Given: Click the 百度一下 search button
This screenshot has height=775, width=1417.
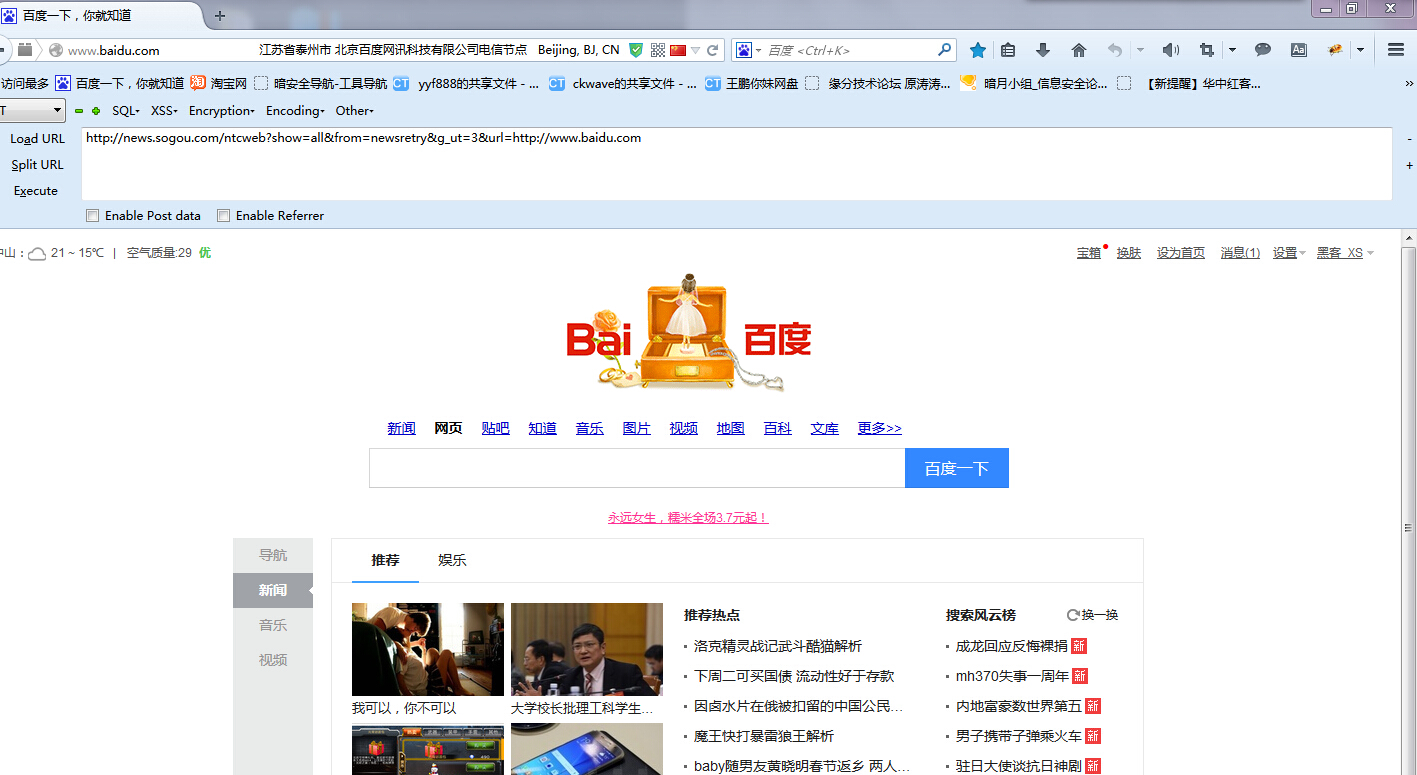Looking at the screenshot, I should (x=956, y=468).
